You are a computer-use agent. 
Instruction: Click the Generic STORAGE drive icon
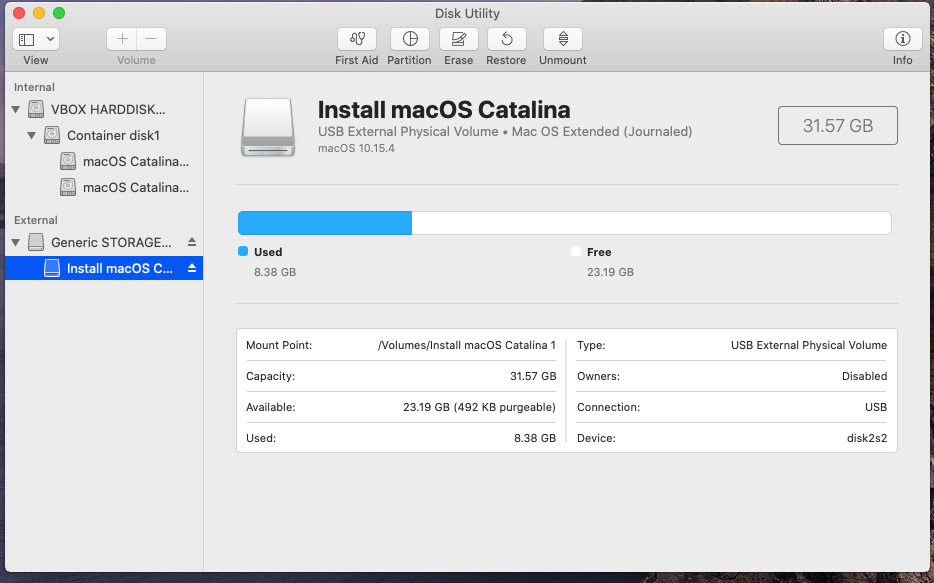[36, 242]
